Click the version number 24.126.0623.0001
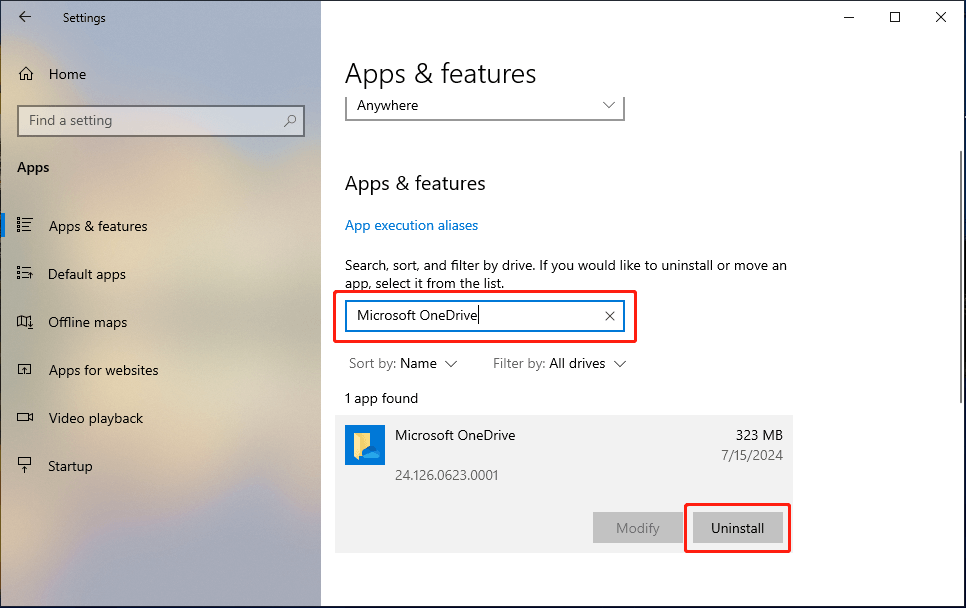Image resolution: width=966 pixels, height=608 pixels. click(x=447, y=475)
